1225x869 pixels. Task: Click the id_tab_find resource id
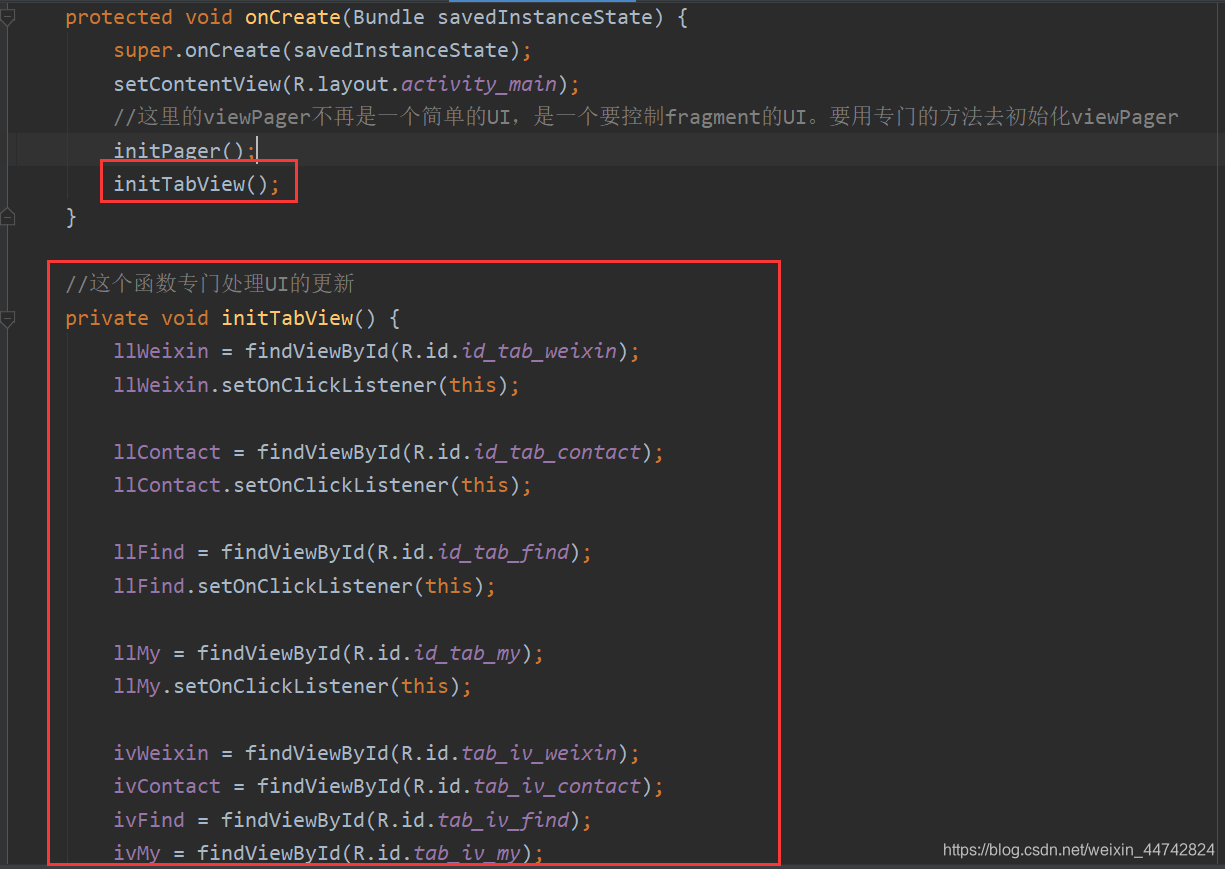[x=503, y=552]
